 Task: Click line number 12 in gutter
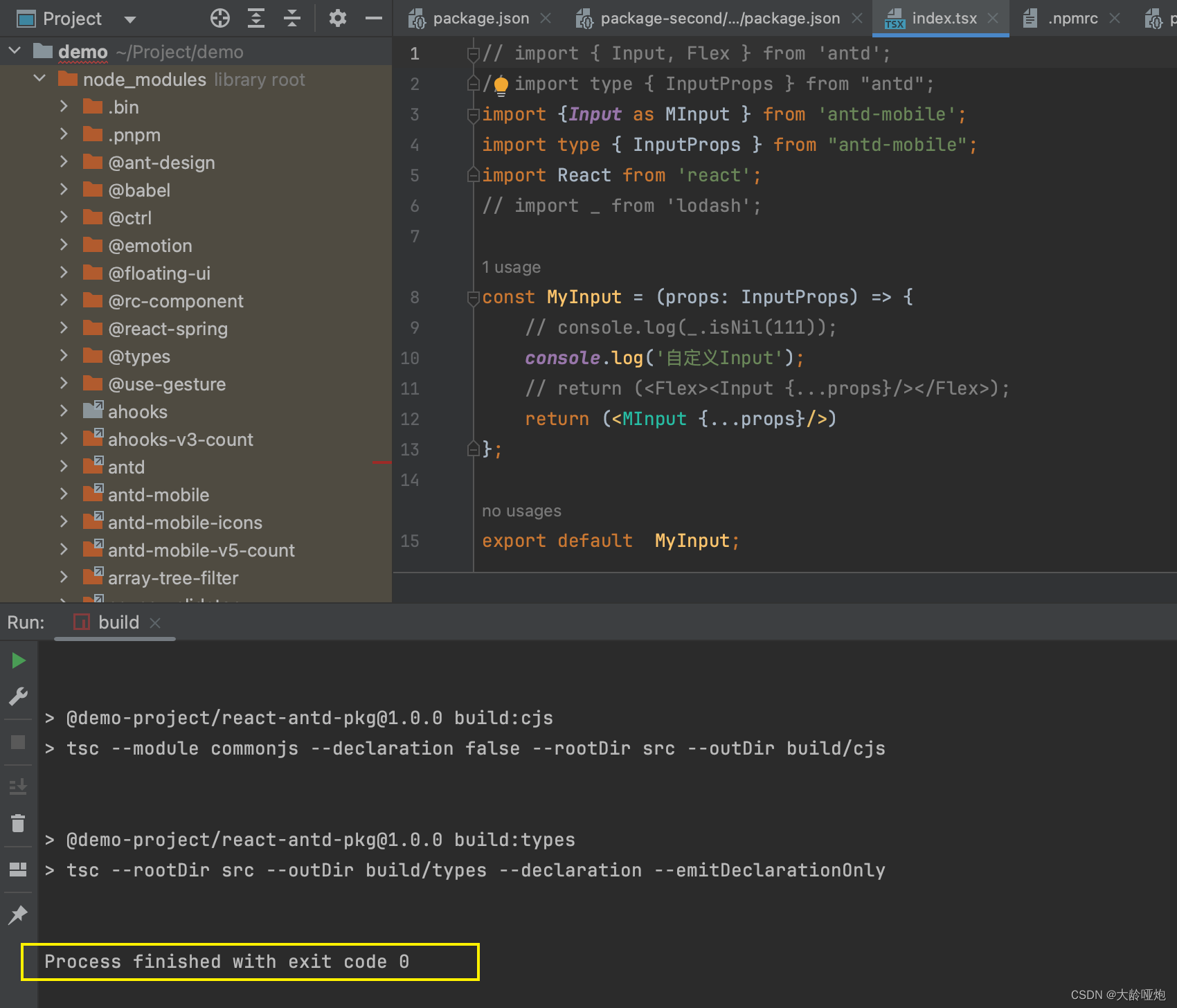point(410,419)
